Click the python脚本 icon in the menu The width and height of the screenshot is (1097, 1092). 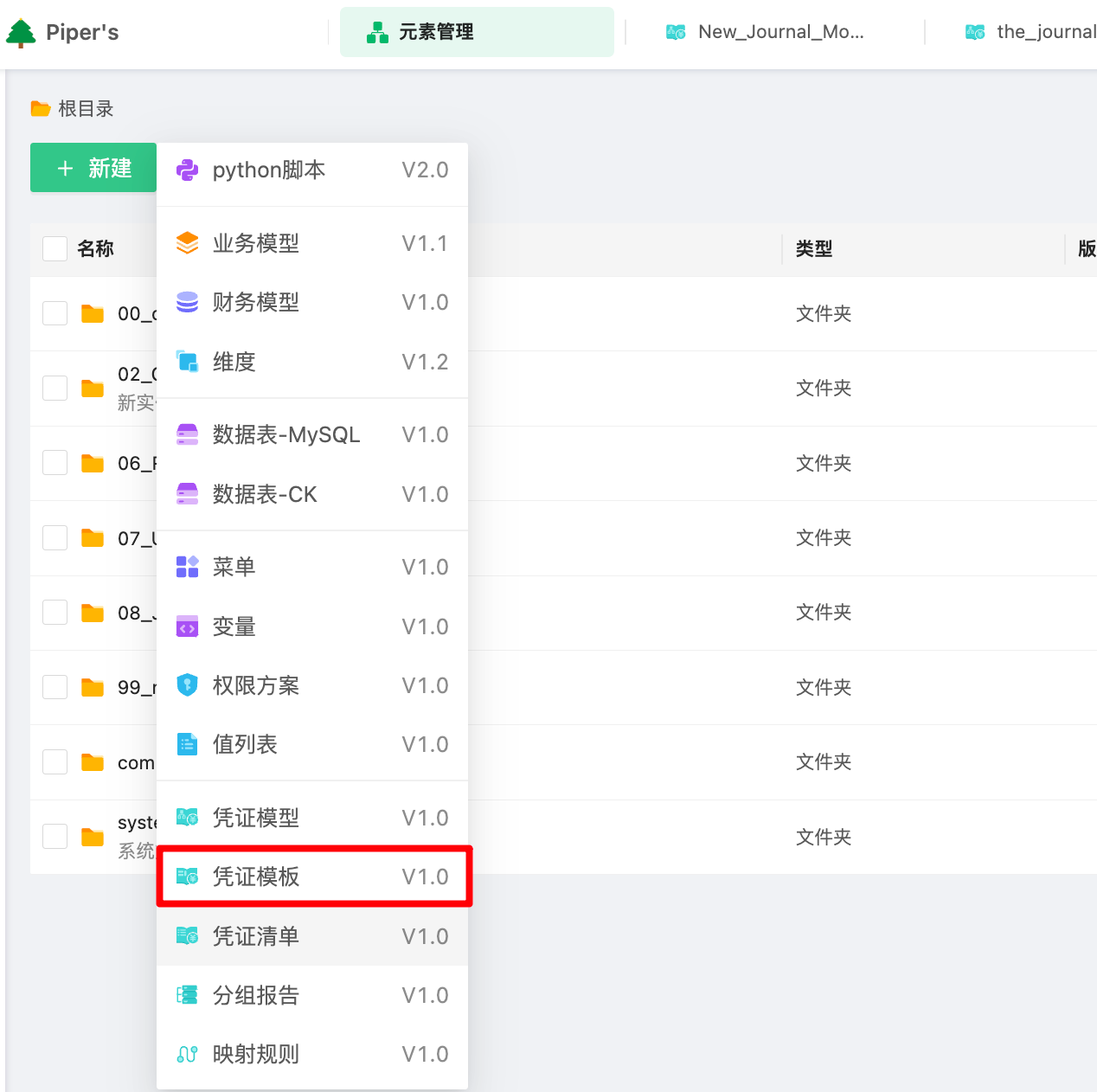(x=187, y=170)
